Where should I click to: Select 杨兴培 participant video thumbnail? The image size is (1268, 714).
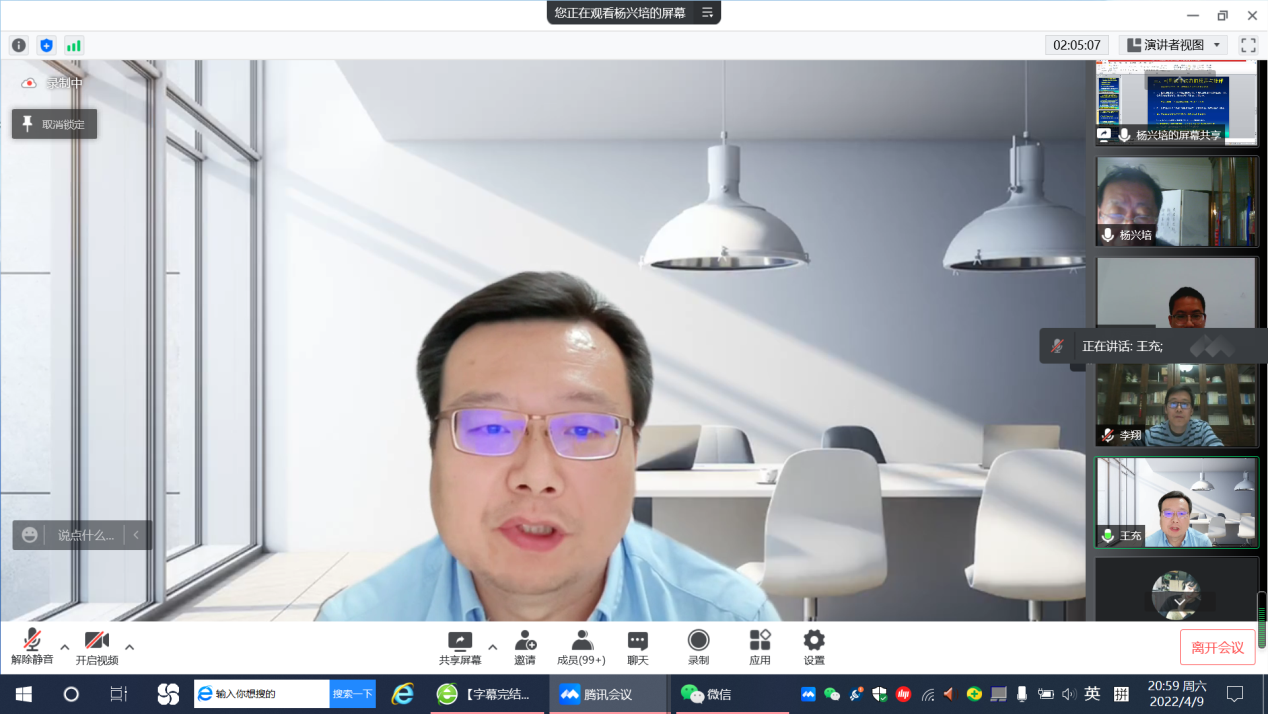tap(1176, 200)
